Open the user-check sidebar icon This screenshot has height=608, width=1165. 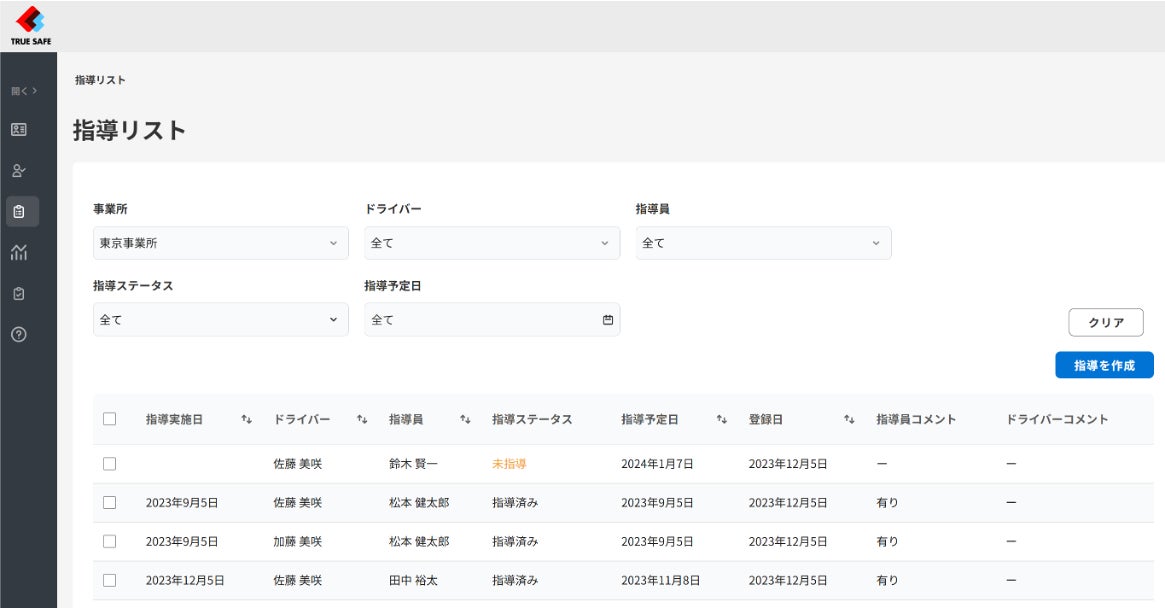click(x=19, y=171)
